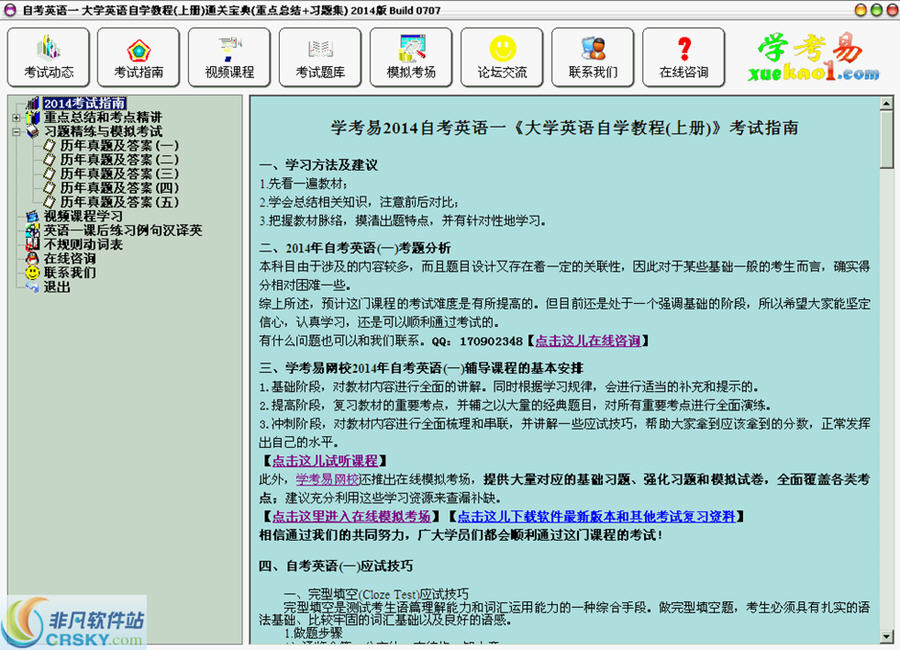The height and width of the screenshot is (650, 900).
Task: Select 重点总结和考点精讲 tree item
Action: [103, 117]
